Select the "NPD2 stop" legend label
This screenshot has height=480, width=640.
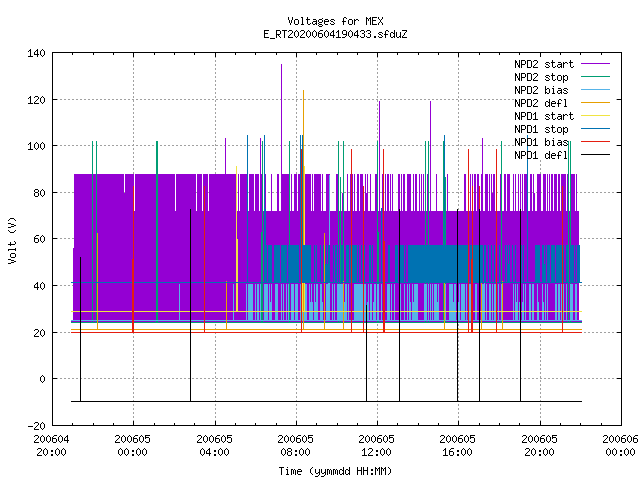point(541,77)
